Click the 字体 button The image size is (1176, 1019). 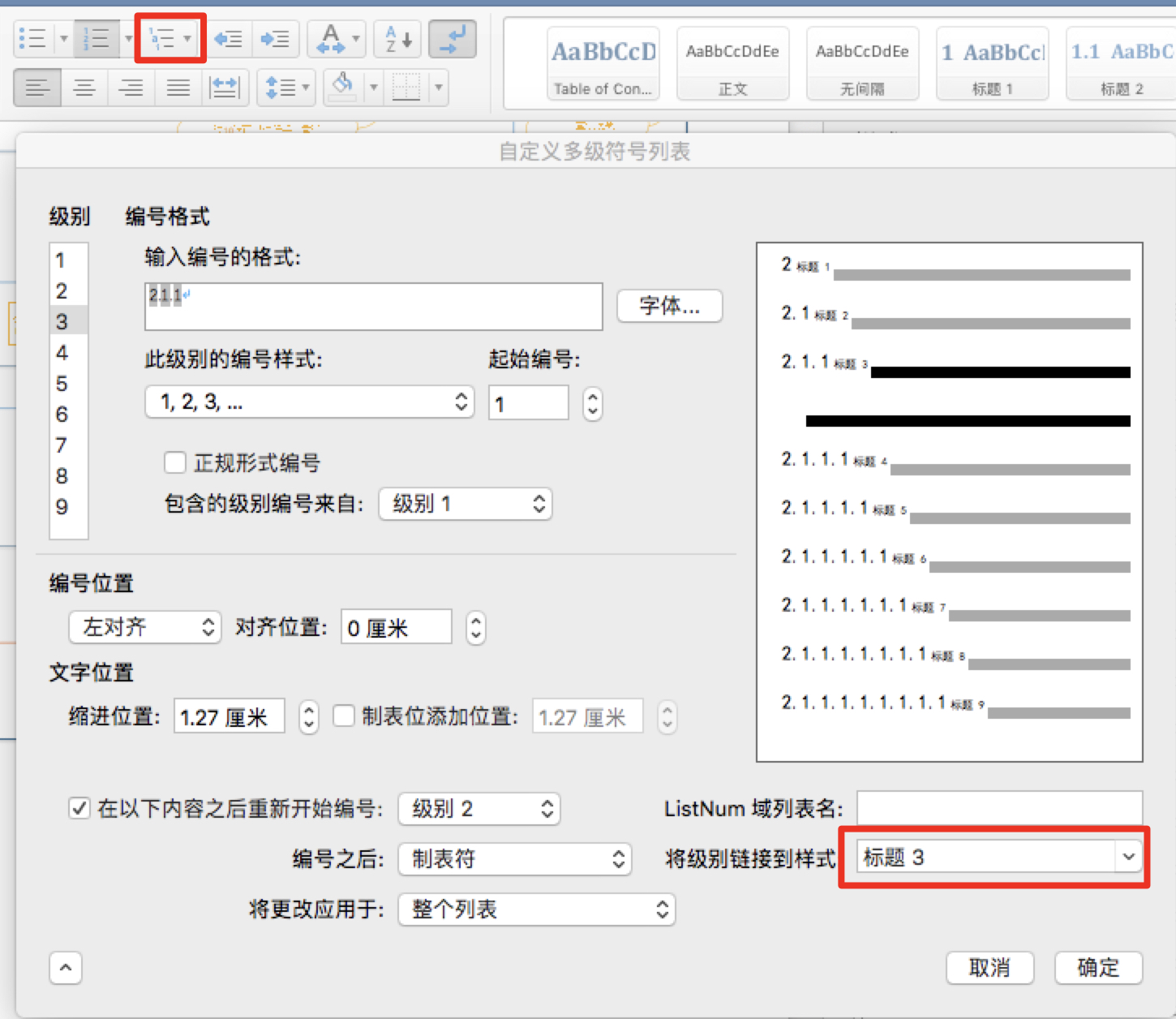[x=669, y=306]
